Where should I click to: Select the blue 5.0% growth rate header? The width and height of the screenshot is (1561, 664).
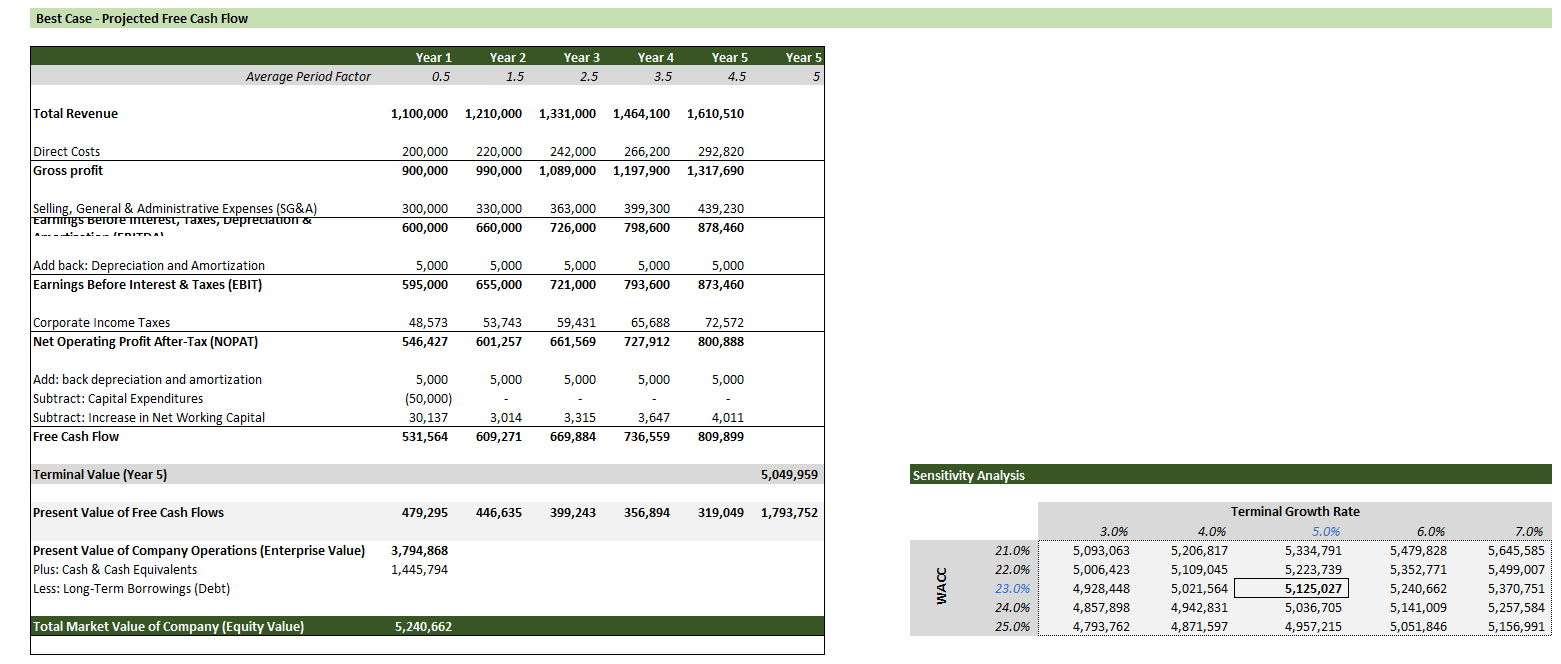1324,532
